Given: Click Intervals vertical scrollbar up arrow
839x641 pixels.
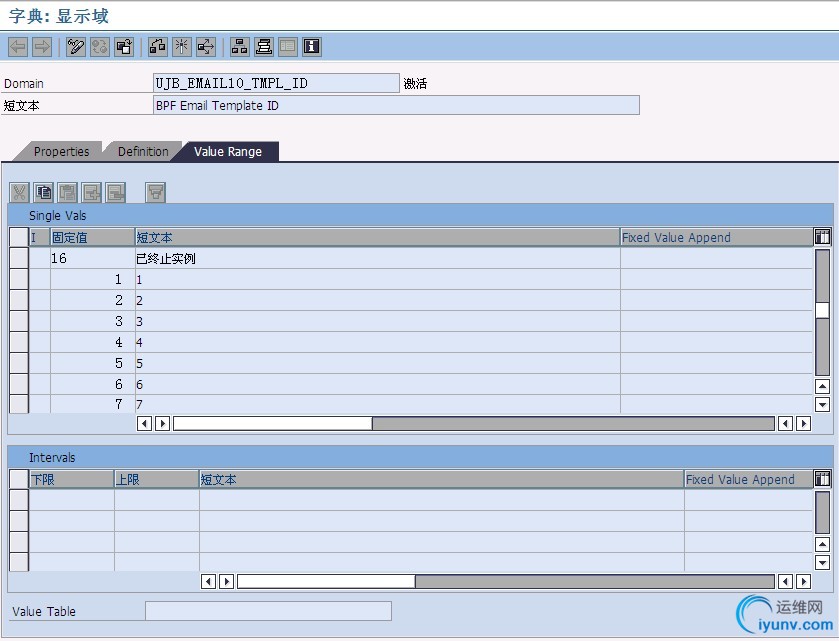Looking at the screenshot, I should [x=822, y=544].
